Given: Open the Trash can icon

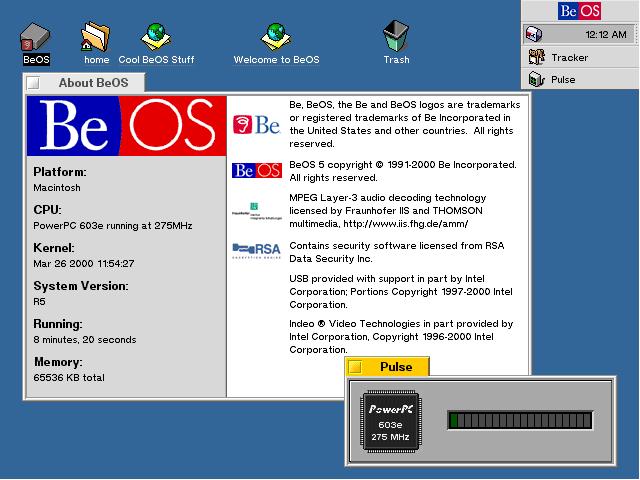Looking at the screenshot, I should coord(396,36).
